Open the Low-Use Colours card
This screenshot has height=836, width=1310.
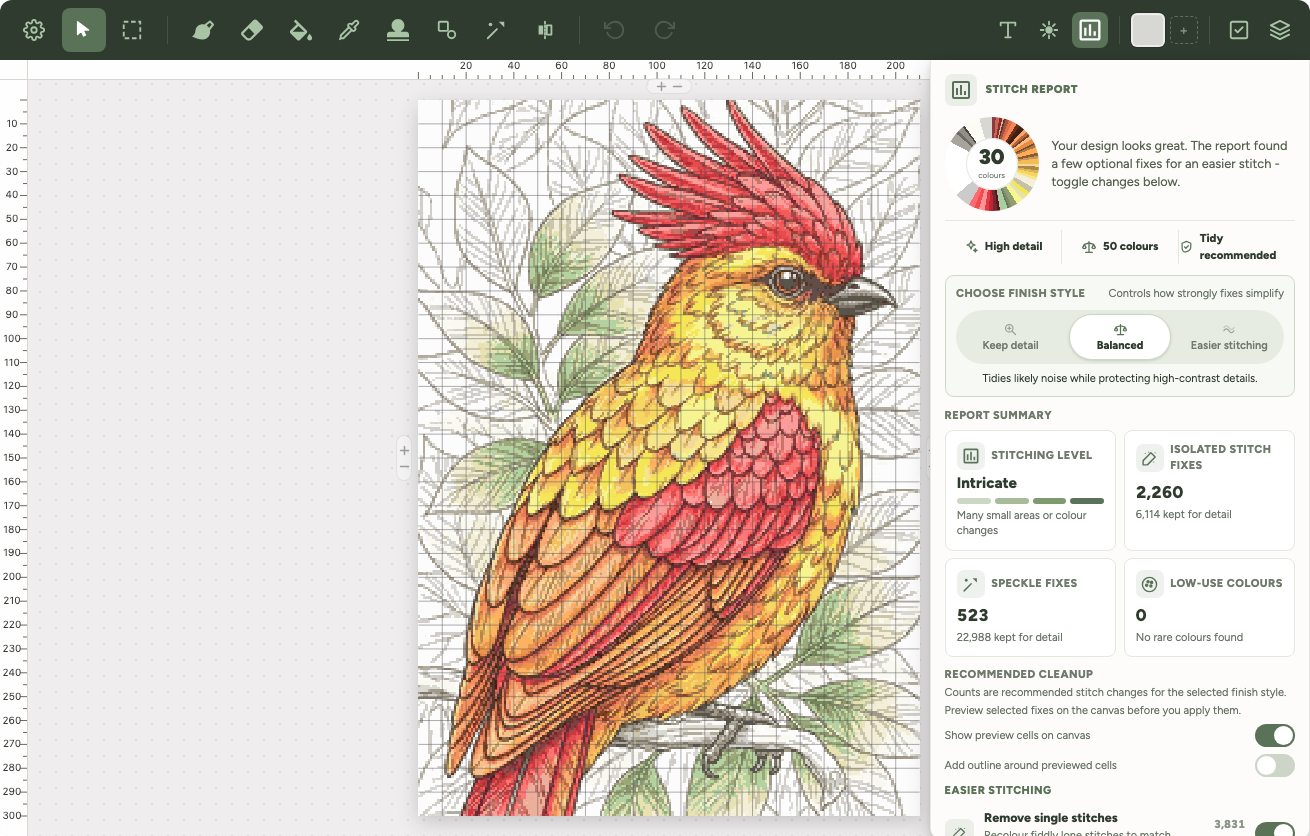[x=1209, y=608]
